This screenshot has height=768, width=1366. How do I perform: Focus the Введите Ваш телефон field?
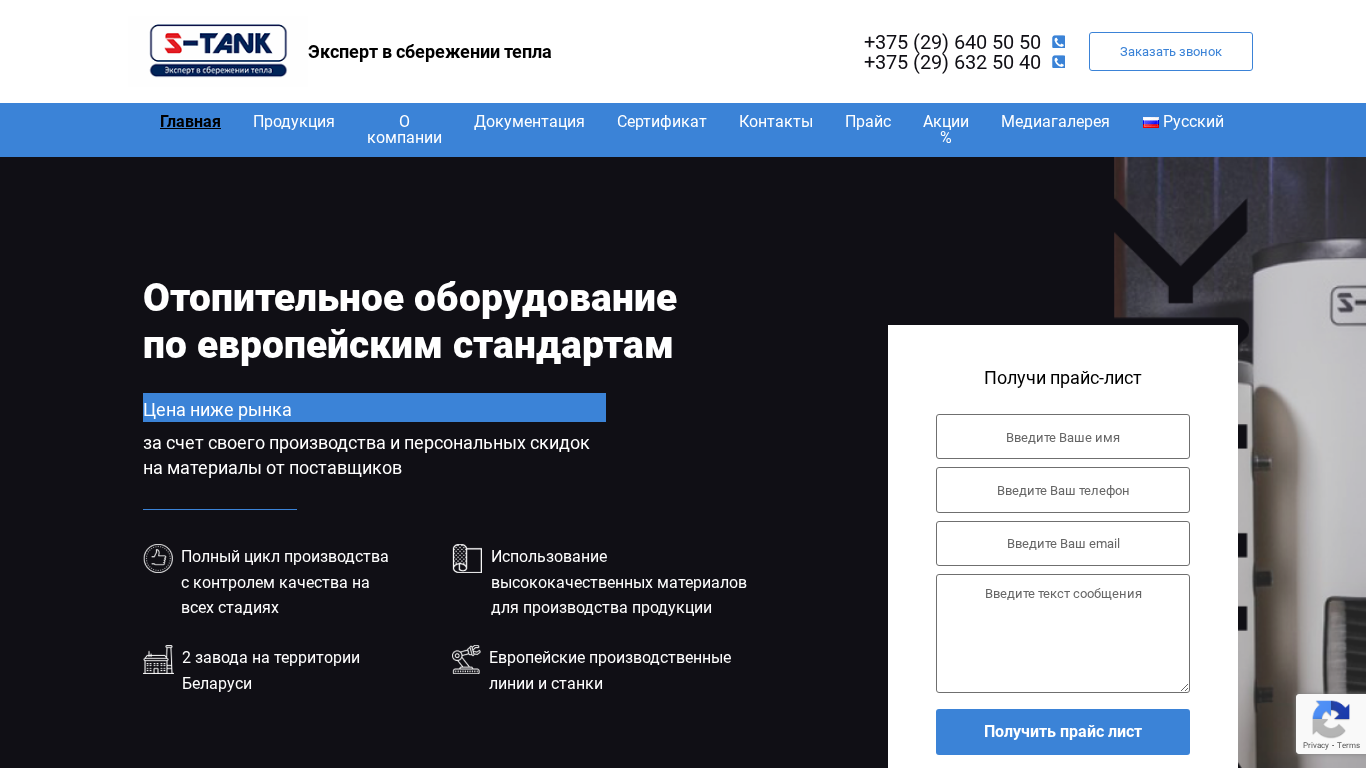pyautogui.click(x=1063, y=490)
